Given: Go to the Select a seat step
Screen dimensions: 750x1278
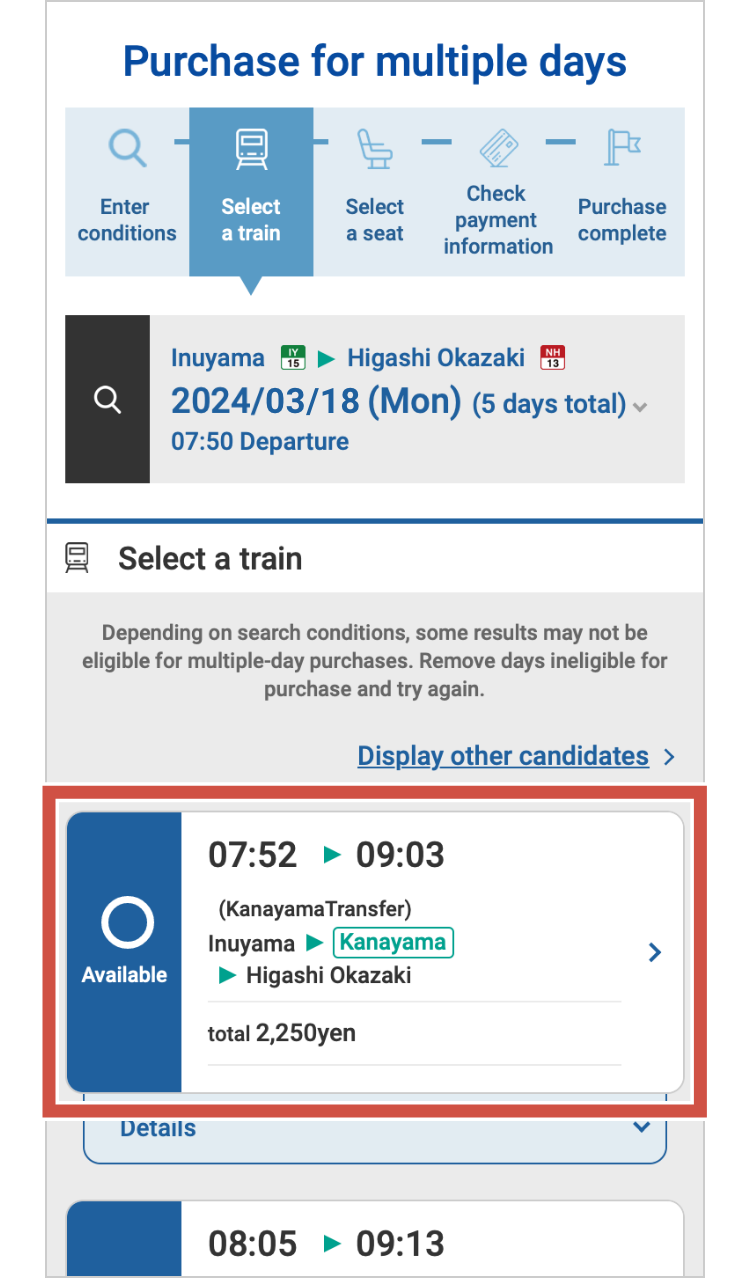Looking at the screenshot, I should 375,220.
